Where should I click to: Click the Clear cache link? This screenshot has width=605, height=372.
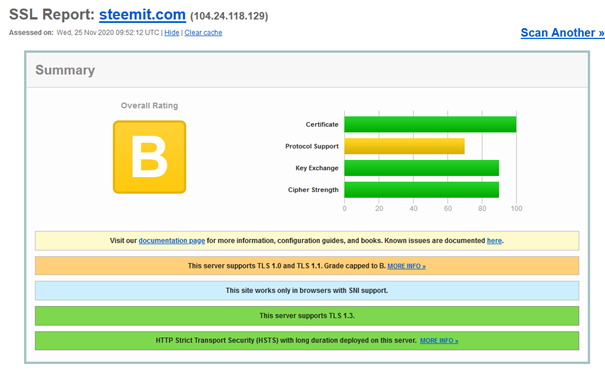coord(203,33)
